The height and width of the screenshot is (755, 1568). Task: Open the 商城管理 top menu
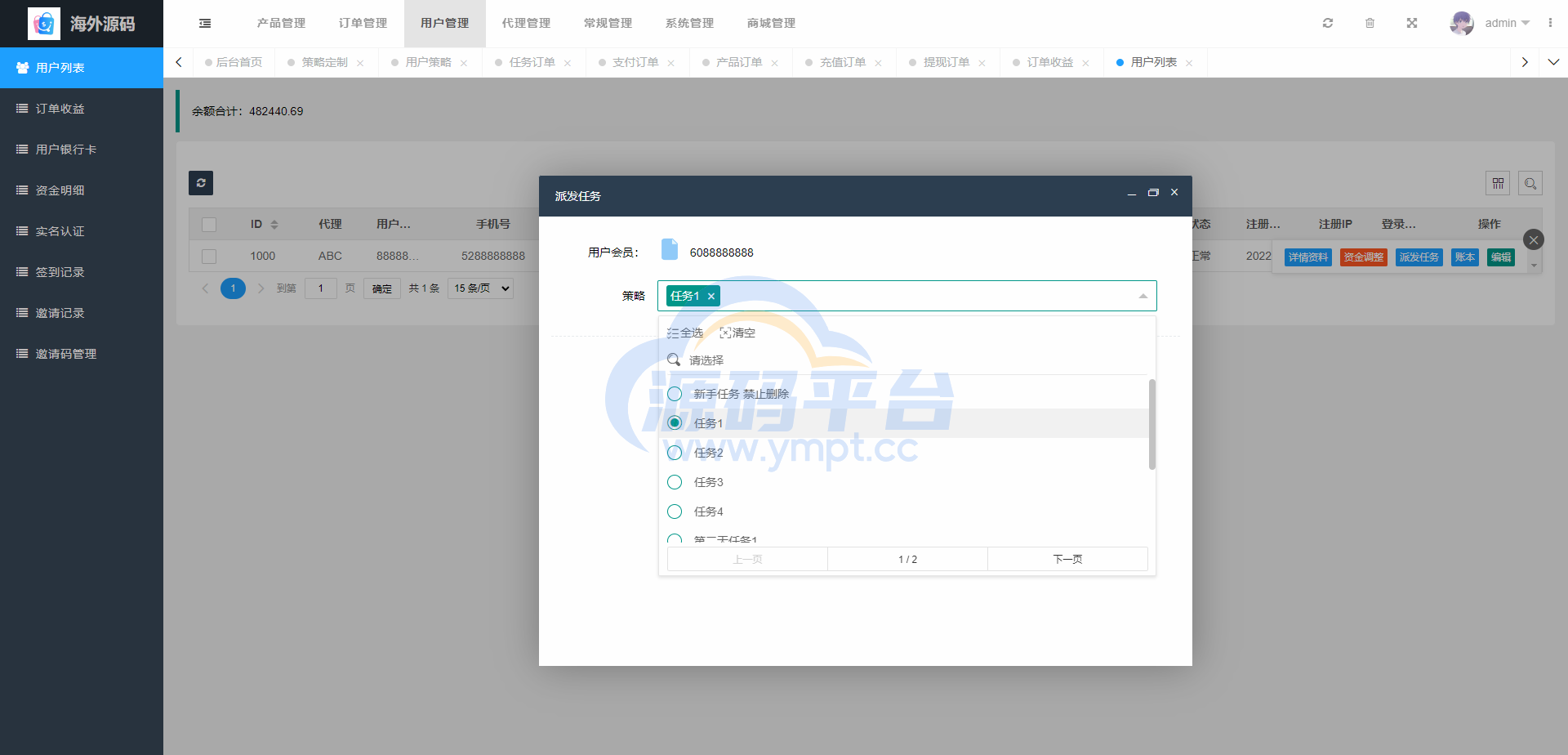pos(772,23)
